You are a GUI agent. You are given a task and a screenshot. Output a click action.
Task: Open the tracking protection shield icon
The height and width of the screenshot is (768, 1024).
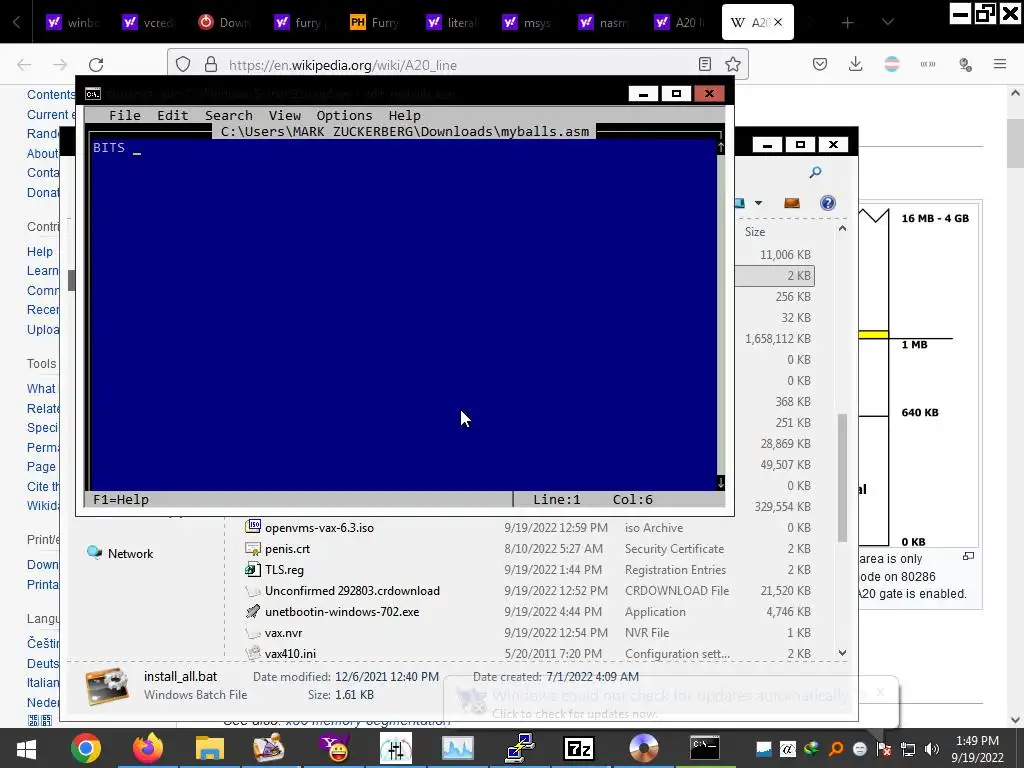click(x=183, y=64)
